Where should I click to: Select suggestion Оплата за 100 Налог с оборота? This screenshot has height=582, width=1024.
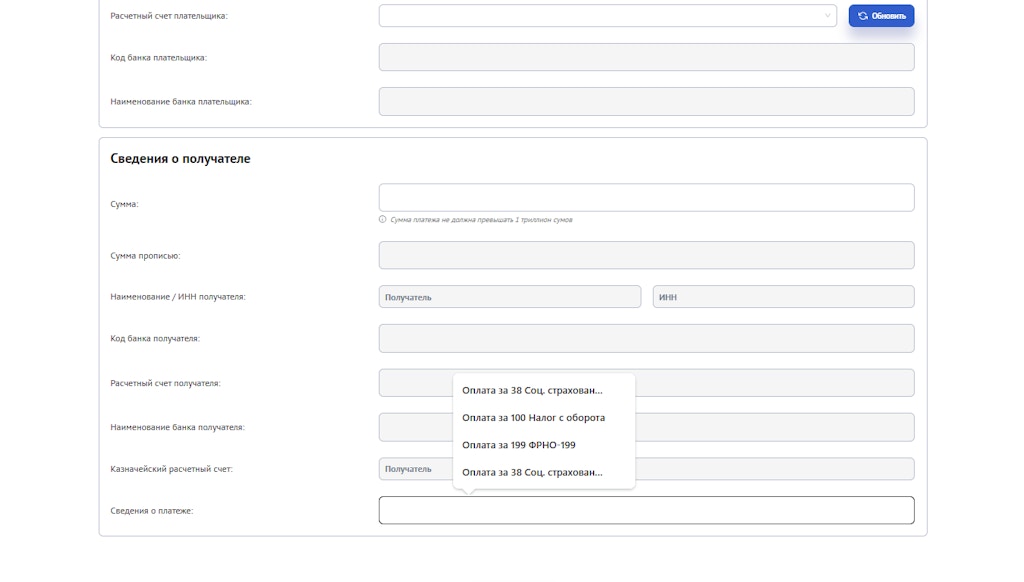tap(533, 417)
